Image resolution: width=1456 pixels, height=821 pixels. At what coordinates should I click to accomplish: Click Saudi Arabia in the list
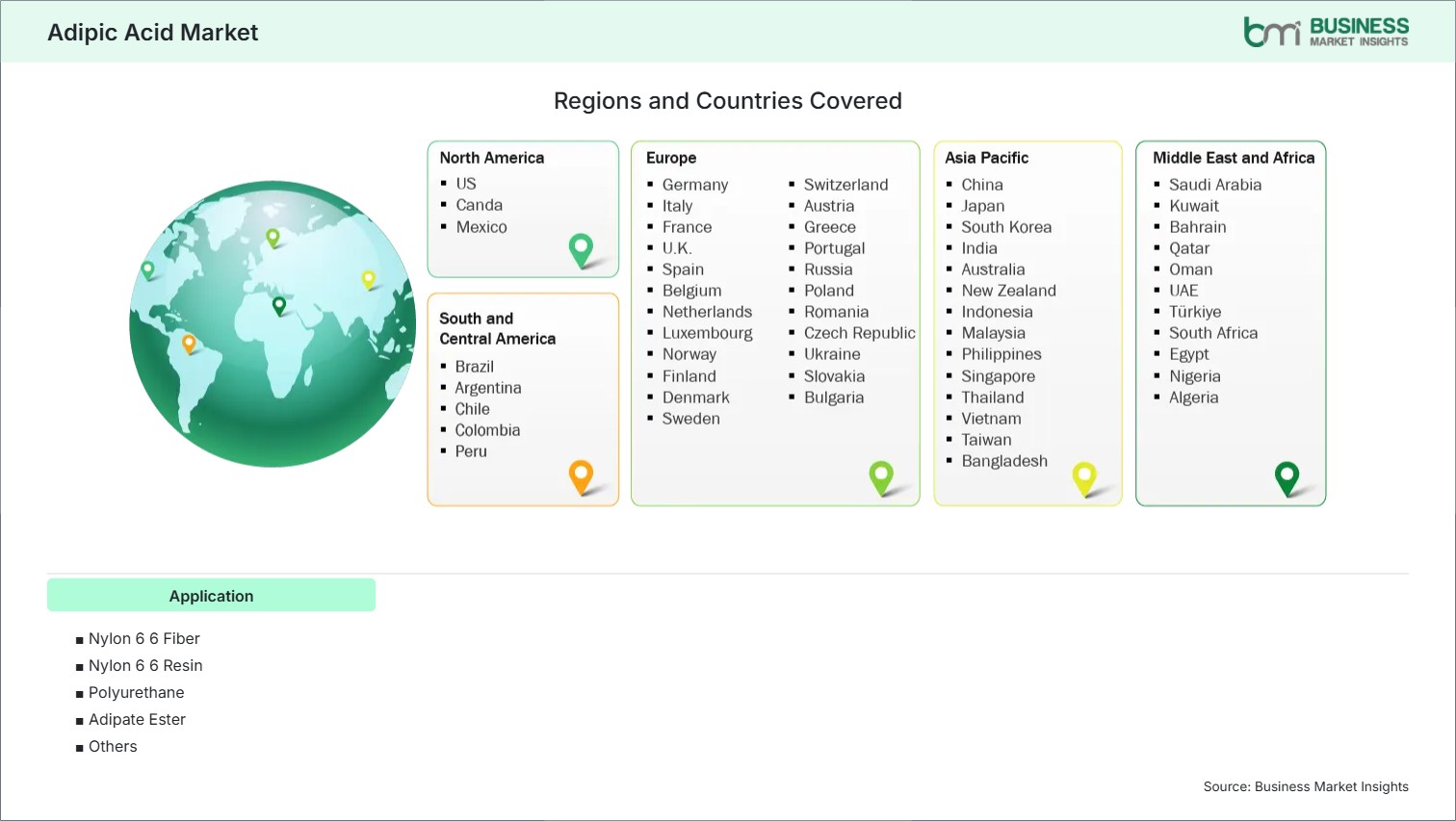click(1215, 185)
